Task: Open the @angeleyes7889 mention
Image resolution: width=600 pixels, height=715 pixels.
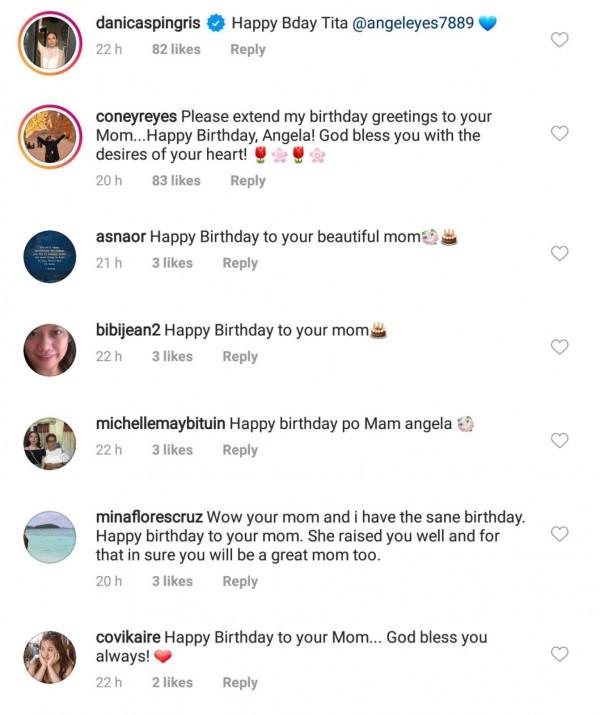Action: (x=412, y=23)
